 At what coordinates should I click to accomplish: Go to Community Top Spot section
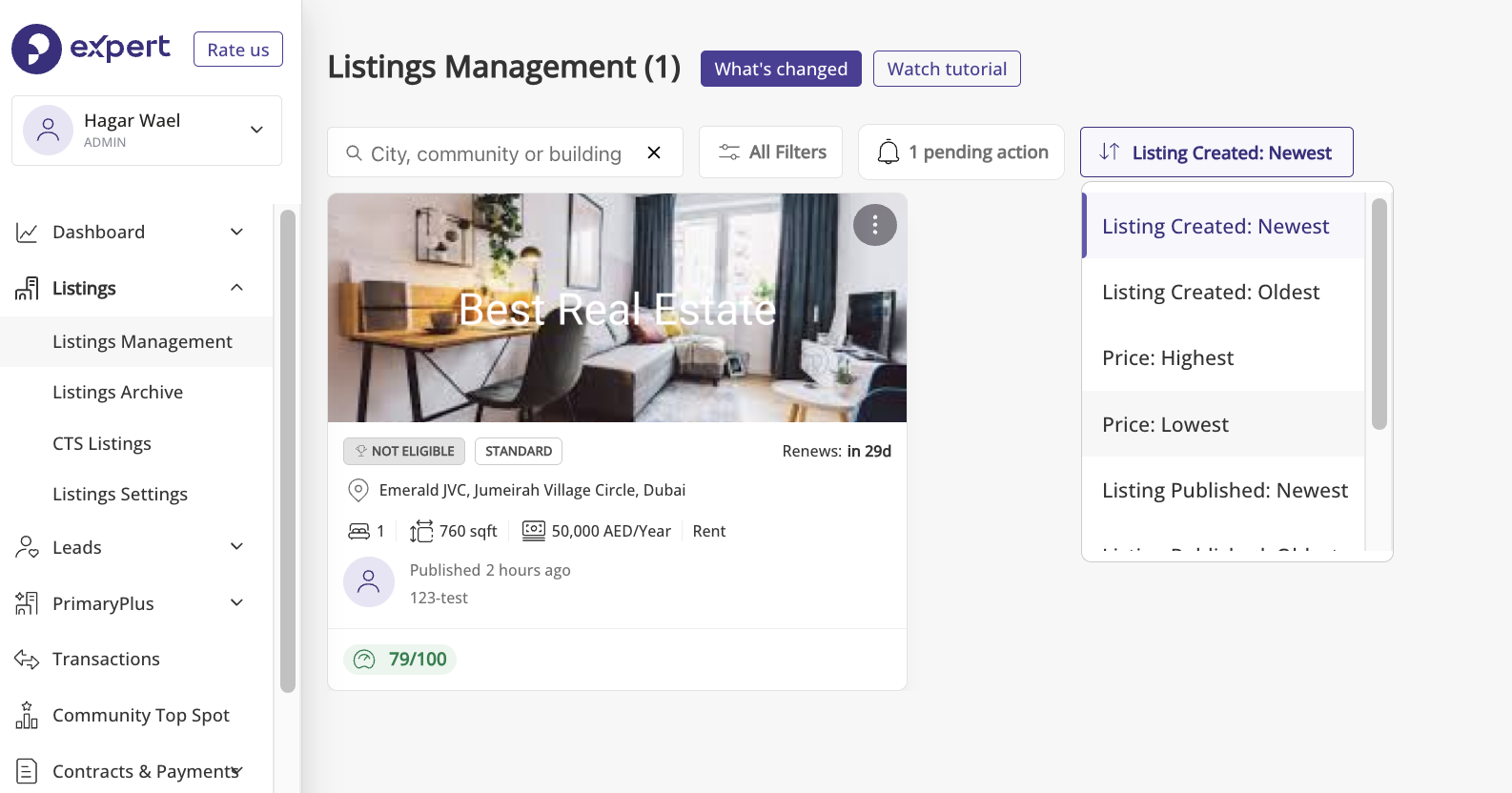coord(141,715)
